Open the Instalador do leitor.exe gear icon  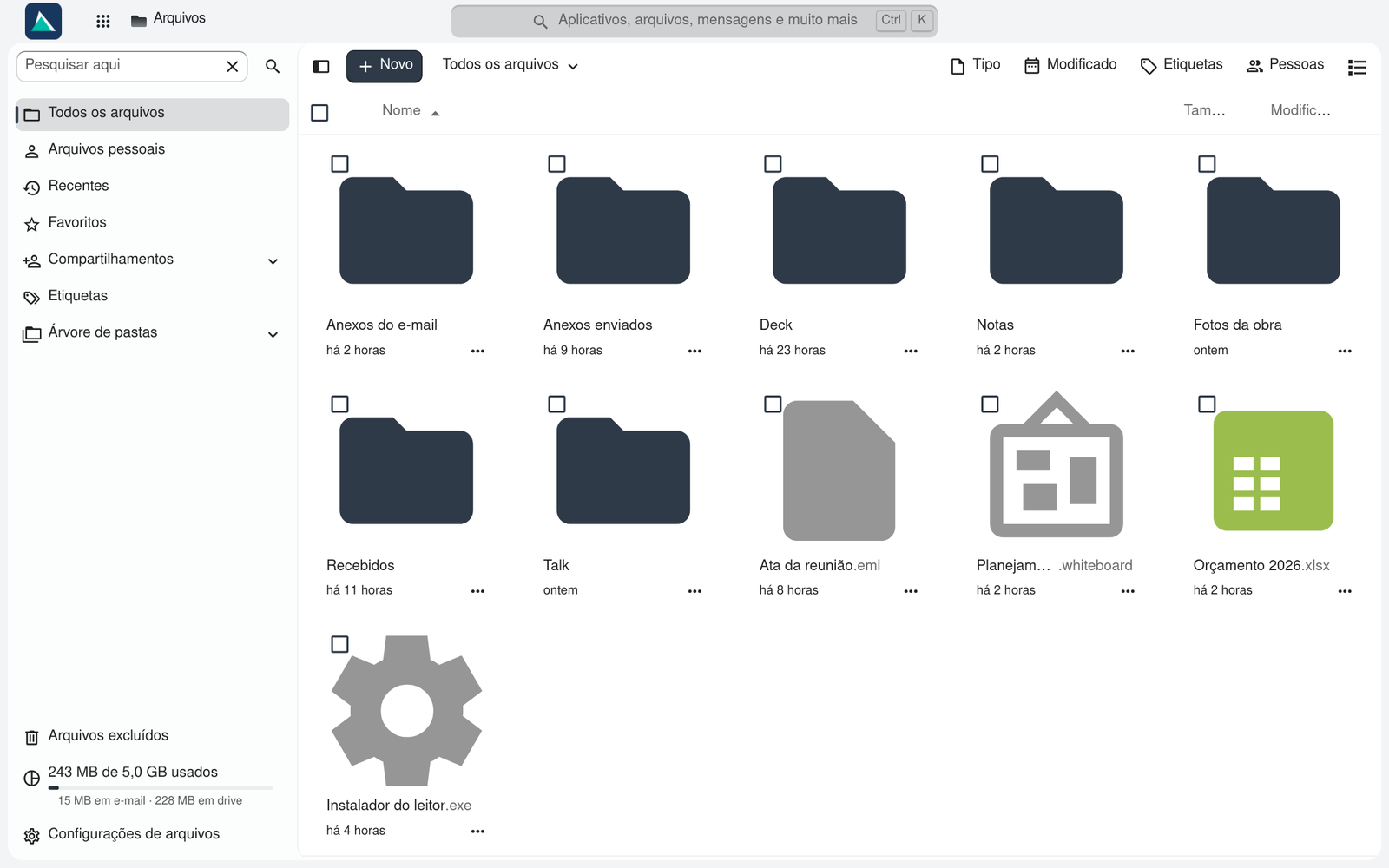click(406, 710)
